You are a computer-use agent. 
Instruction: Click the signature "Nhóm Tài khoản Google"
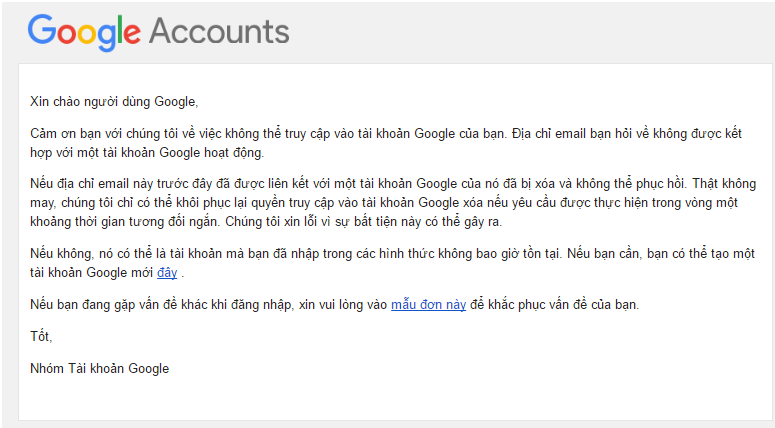tap(100, 368)
